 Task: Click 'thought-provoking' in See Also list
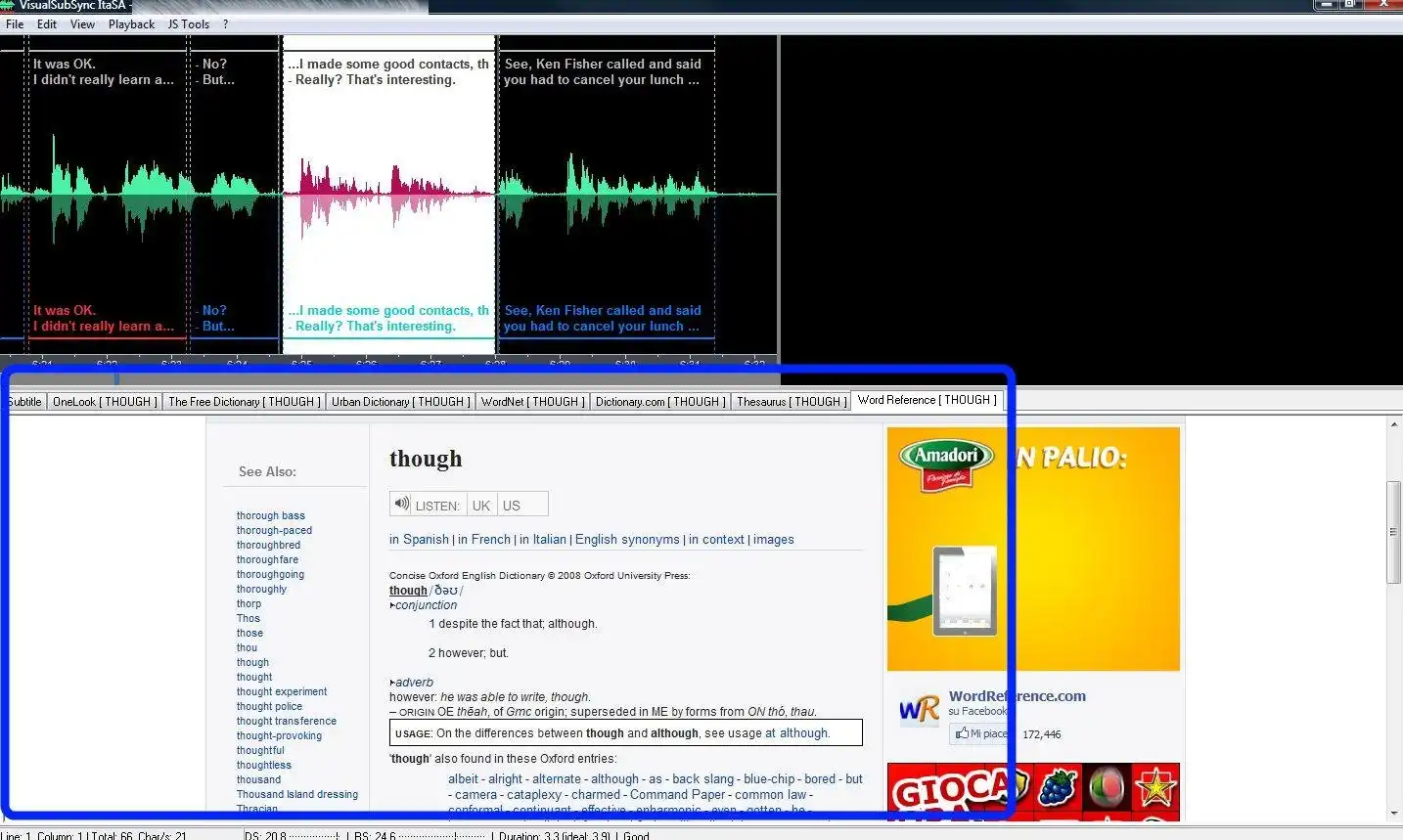tap(279, 735)
